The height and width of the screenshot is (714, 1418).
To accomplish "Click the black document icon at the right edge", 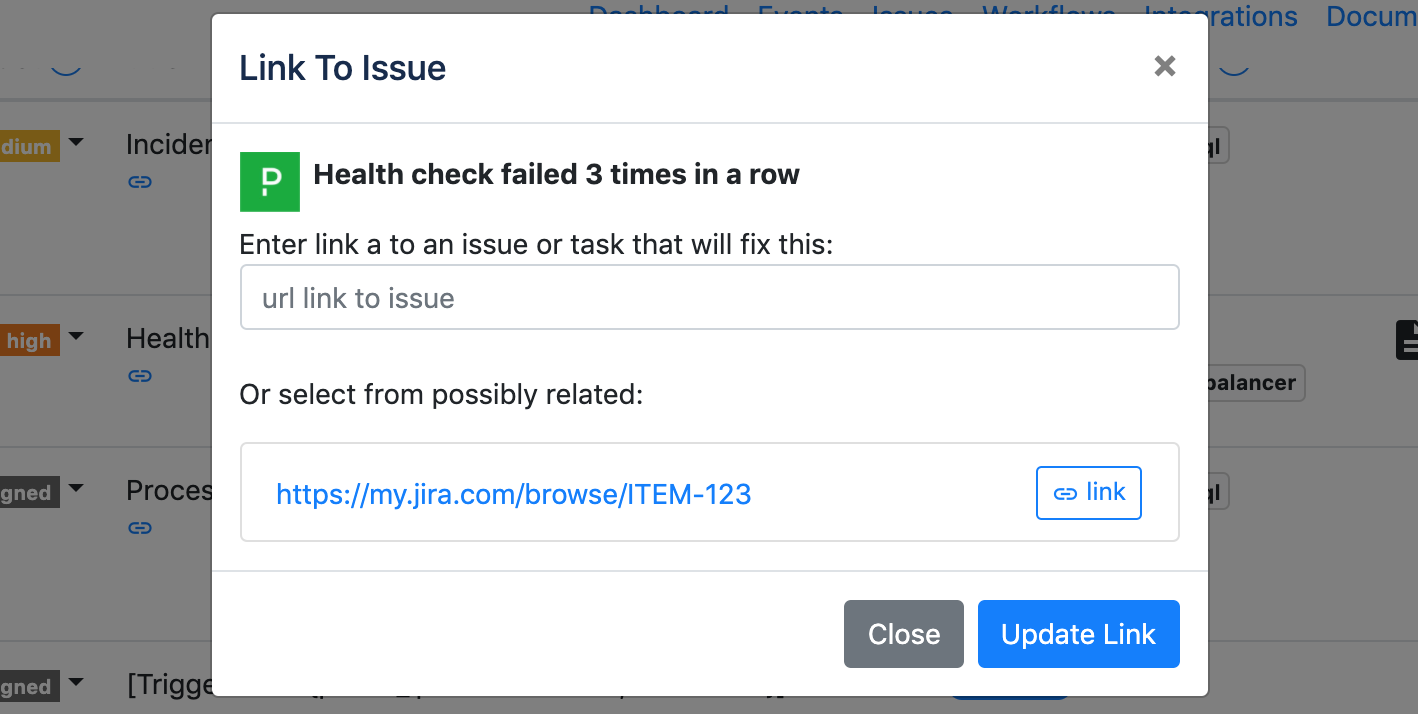I will click(1407, 339).
